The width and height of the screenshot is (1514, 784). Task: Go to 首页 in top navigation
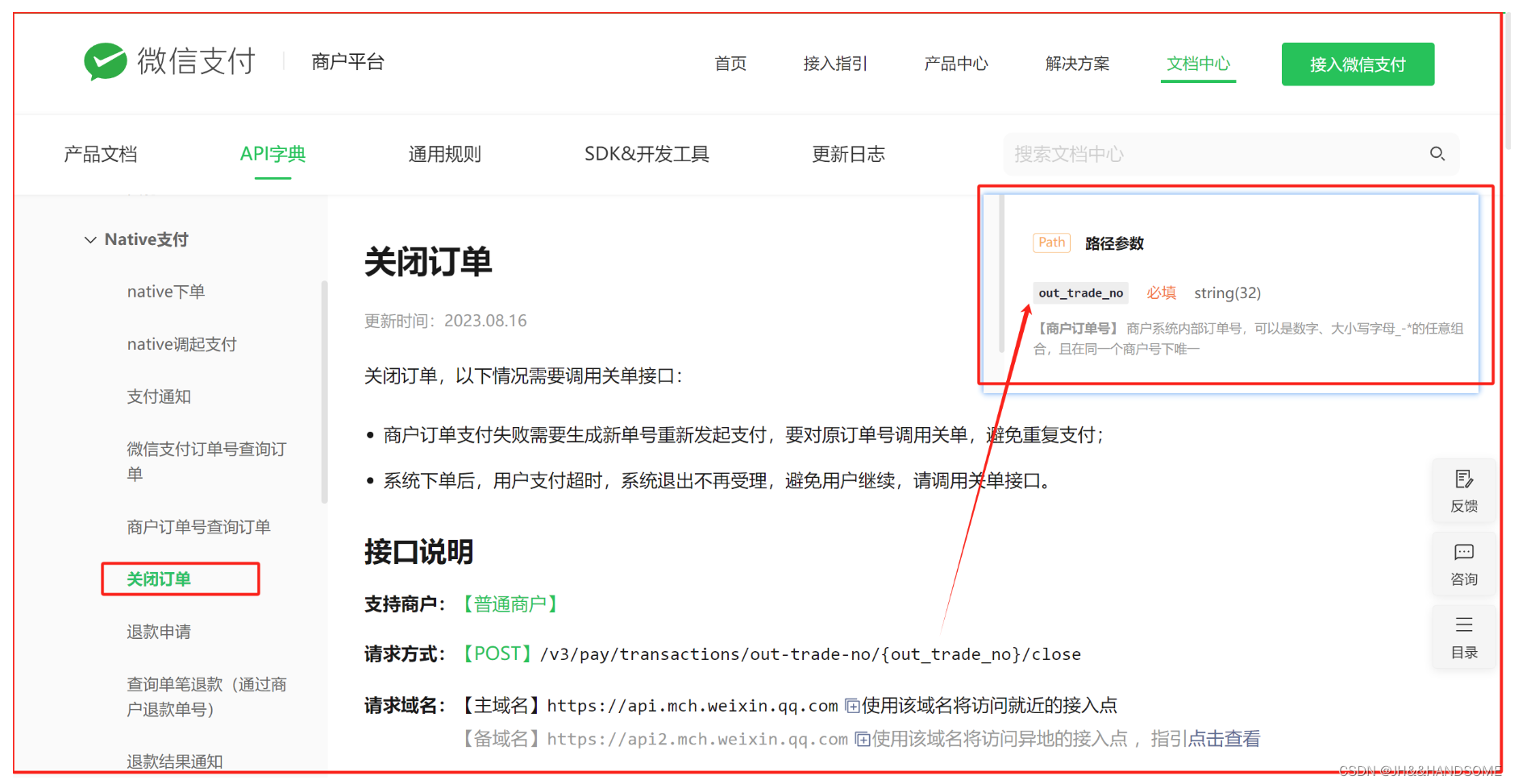tap(730, 64)
